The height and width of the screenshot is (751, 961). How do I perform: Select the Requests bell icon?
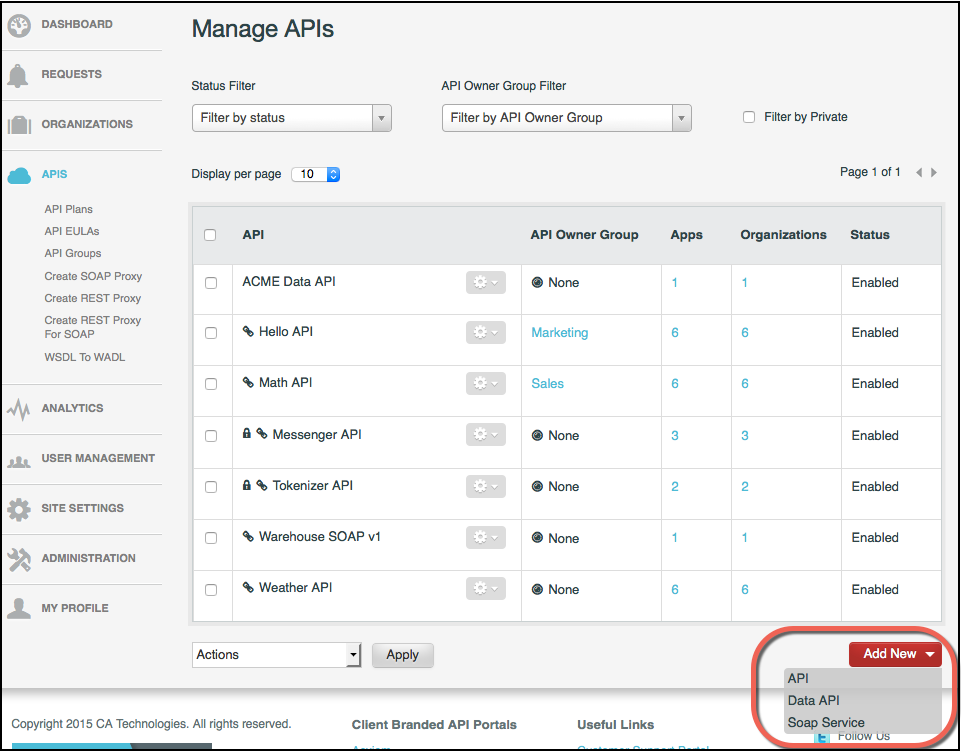(20, 74)
